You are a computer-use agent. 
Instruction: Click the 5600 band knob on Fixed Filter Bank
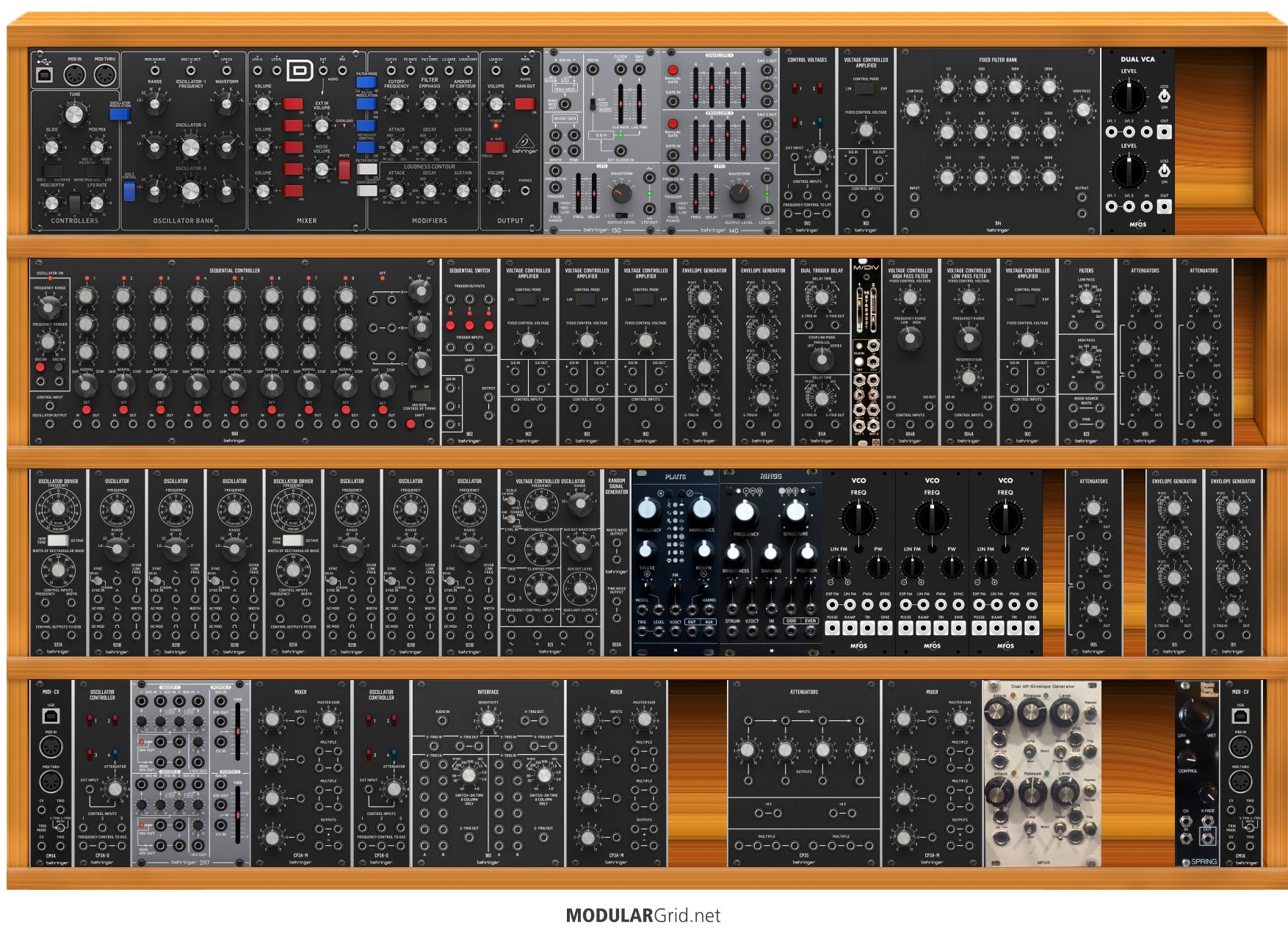pyautogui.click(x=1049, y=177)
